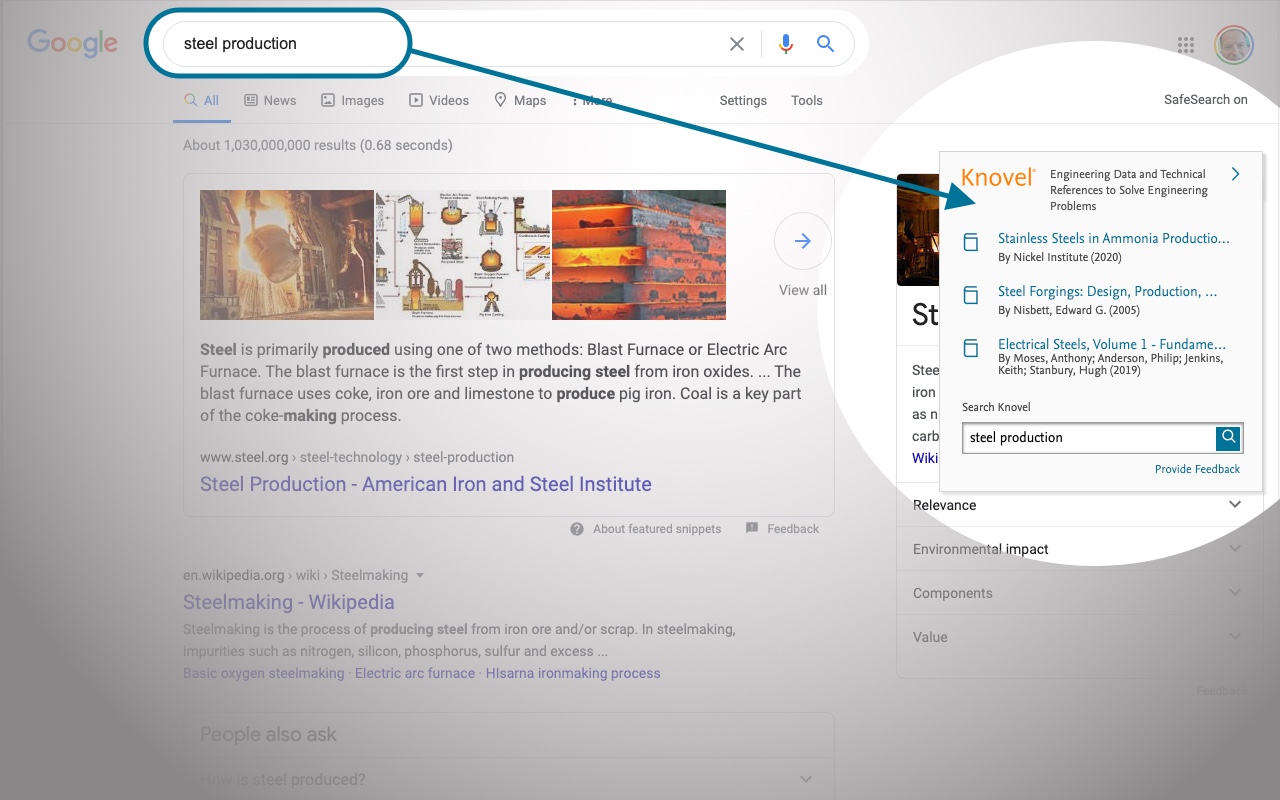Image resolution: width=1280 pixels, height=800 pixels.
Task: Clear the search with the X icon
Action: coord(737,44)
